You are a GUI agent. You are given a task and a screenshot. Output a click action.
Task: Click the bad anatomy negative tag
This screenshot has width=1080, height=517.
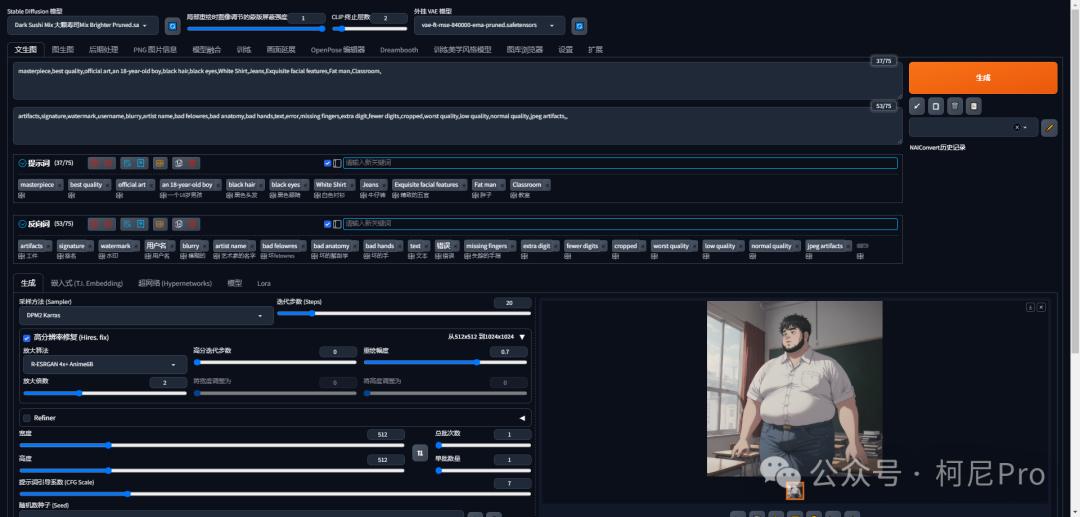pos(331,246)
